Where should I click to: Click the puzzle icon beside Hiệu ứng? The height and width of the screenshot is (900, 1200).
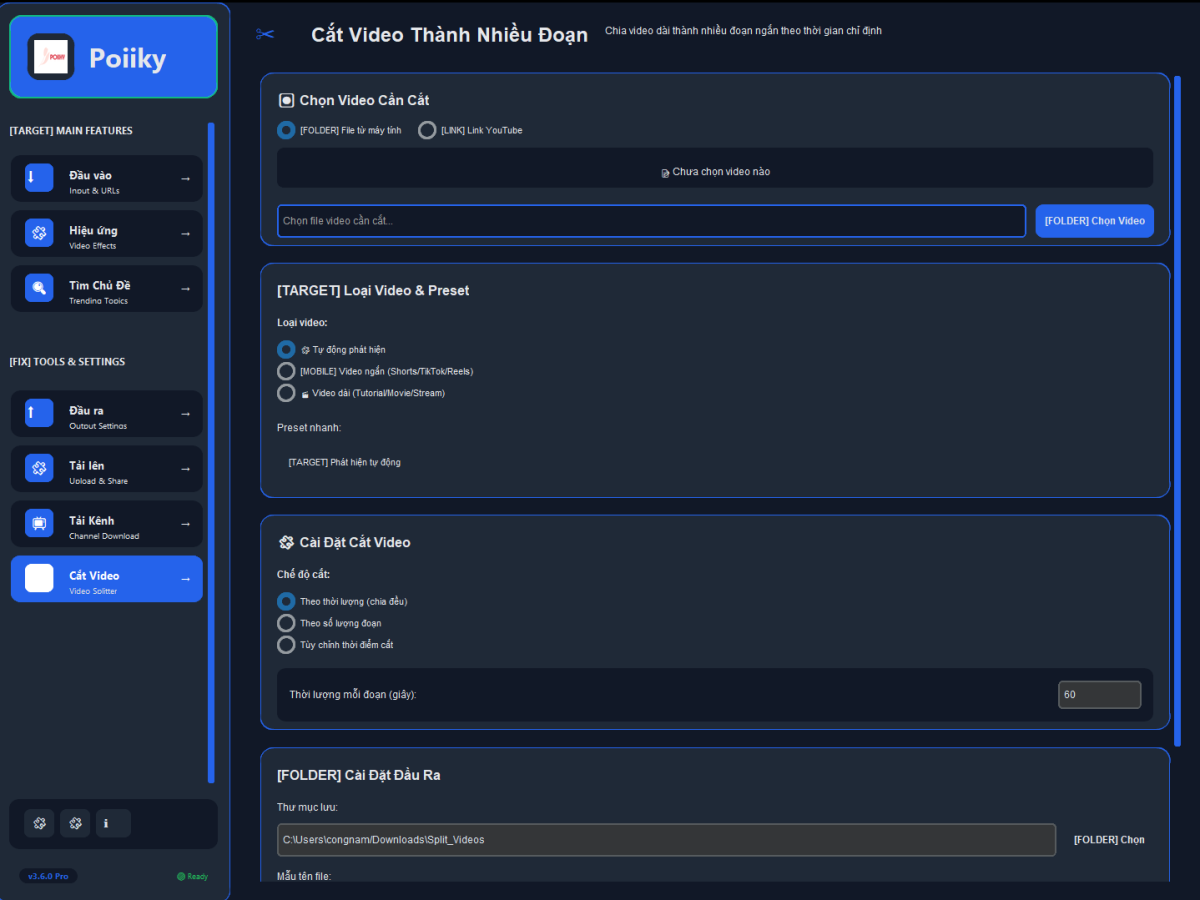pyautogui.click(x=39, y=233)
